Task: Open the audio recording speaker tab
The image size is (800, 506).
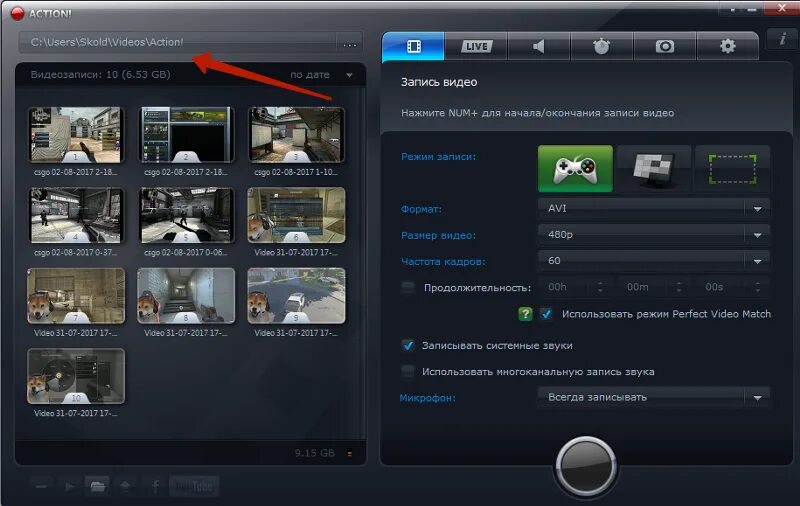Action: pos(539,46)
